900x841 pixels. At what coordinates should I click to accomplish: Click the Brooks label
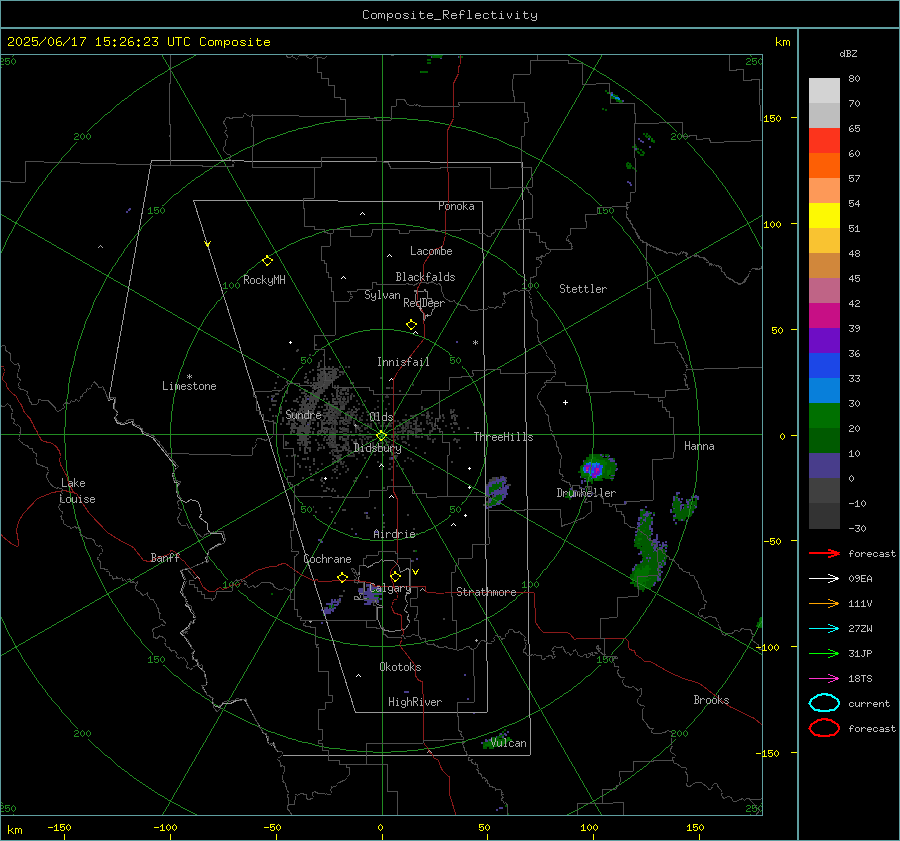tap(711, 700)
